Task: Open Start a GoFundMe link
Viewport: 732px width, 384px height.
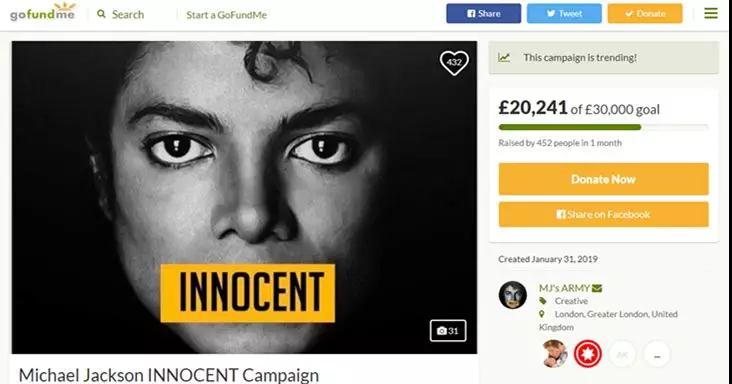Action: coord(226,15)
